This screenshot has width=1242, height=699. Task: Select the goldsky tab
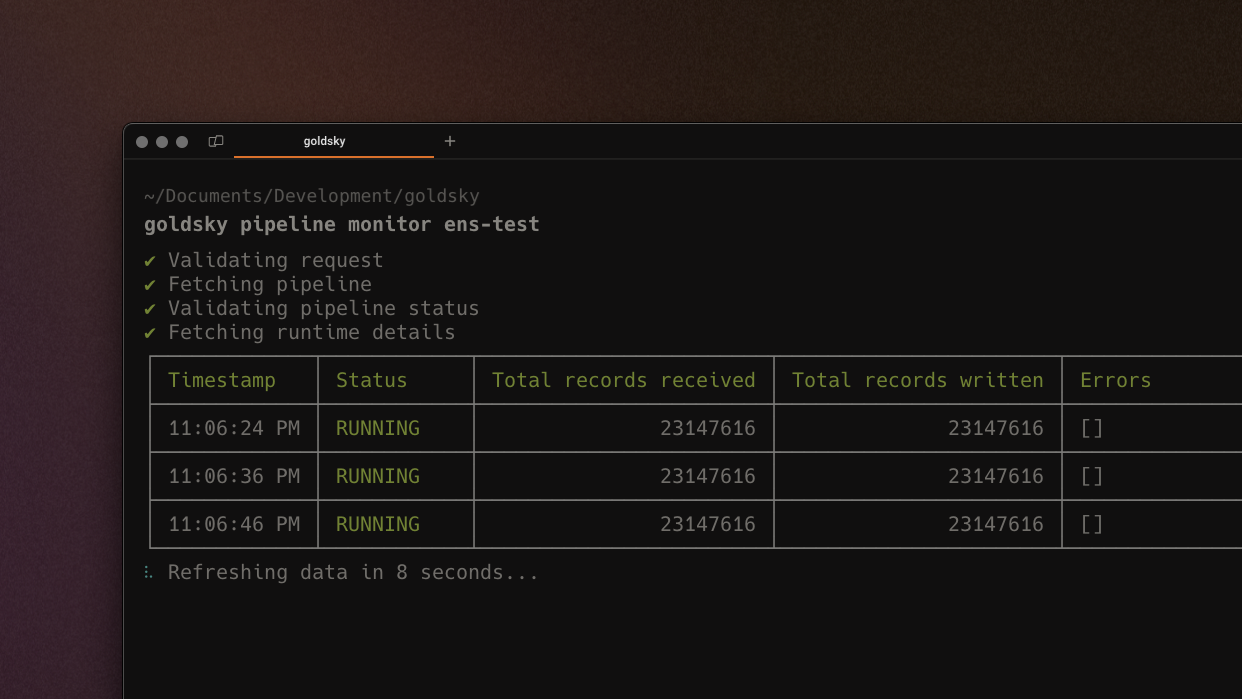[334, 141]
